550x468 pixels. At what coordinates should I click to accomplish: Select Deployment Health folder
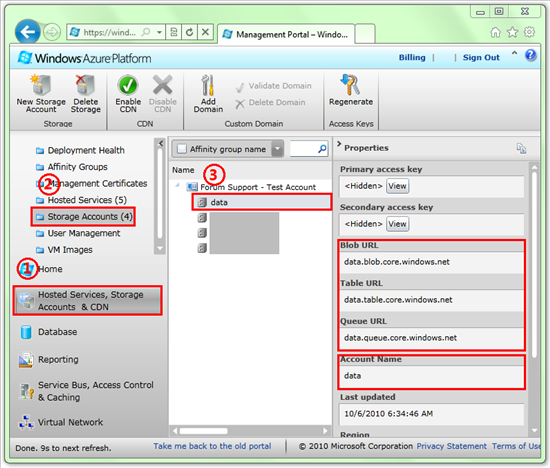click(80, 151)
